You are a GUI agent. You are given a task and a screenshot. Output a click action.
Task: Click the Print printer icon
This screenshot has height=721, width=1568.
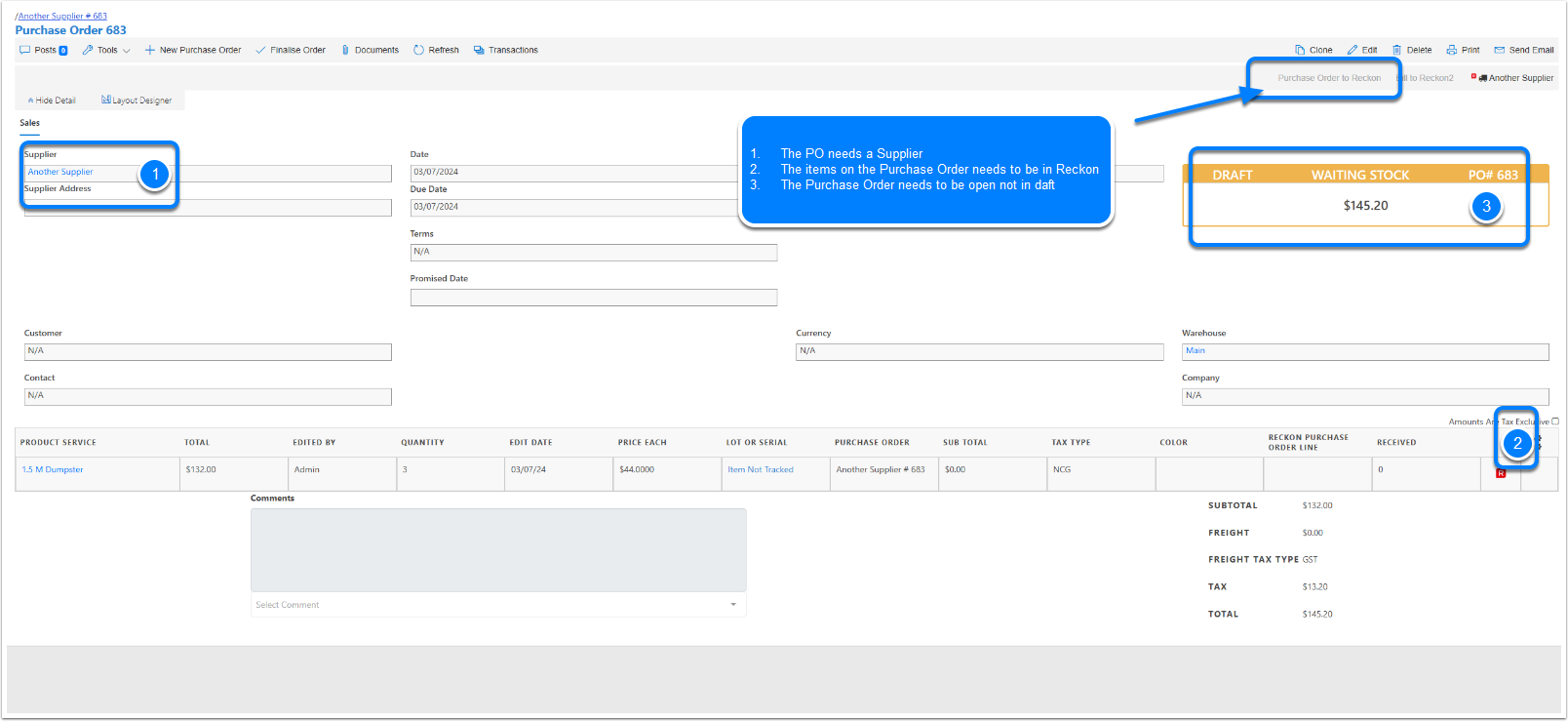point(1452,50)
